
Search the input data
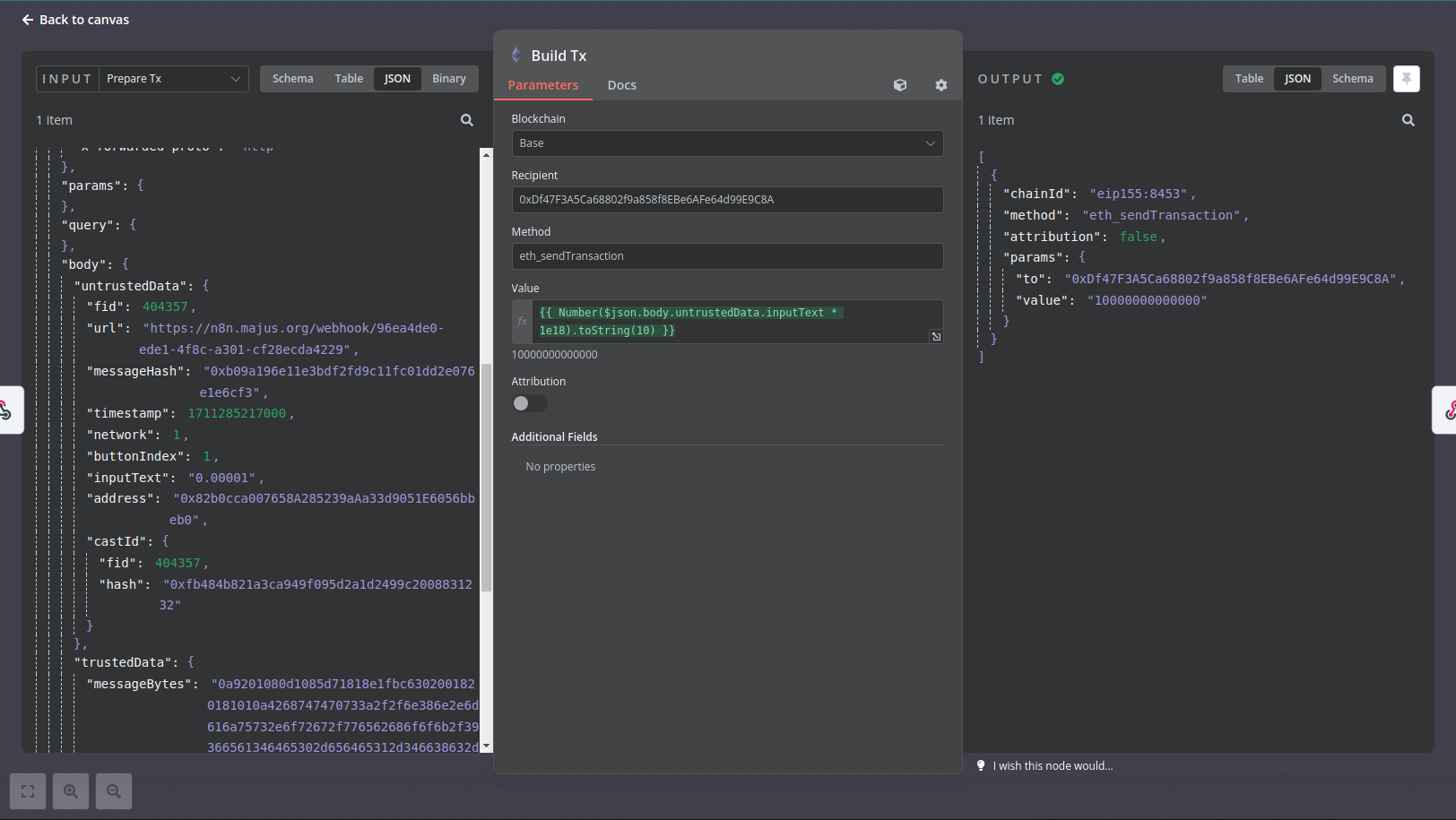tap(467, 120)
